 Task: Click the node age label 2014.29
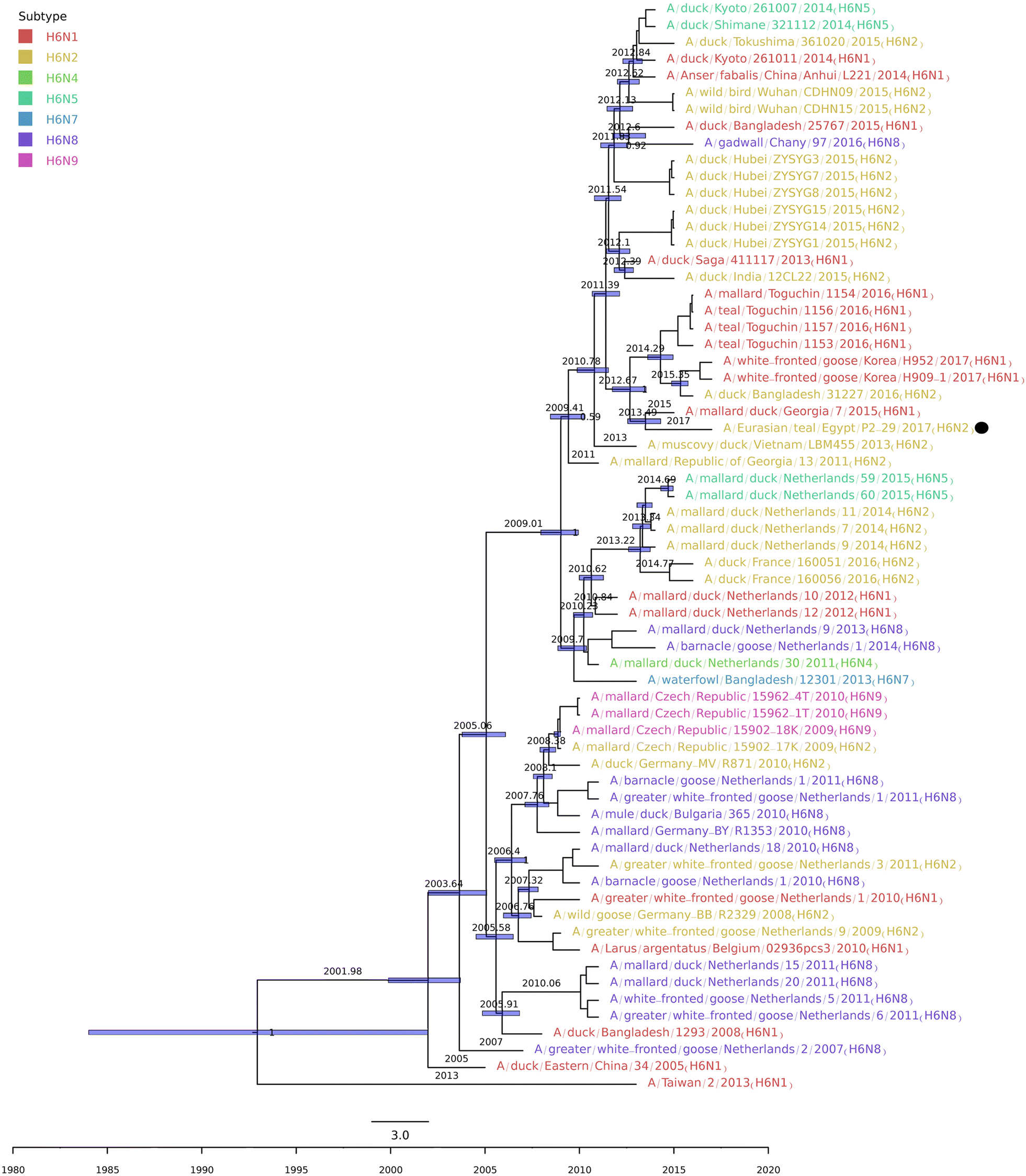point(645,348)
